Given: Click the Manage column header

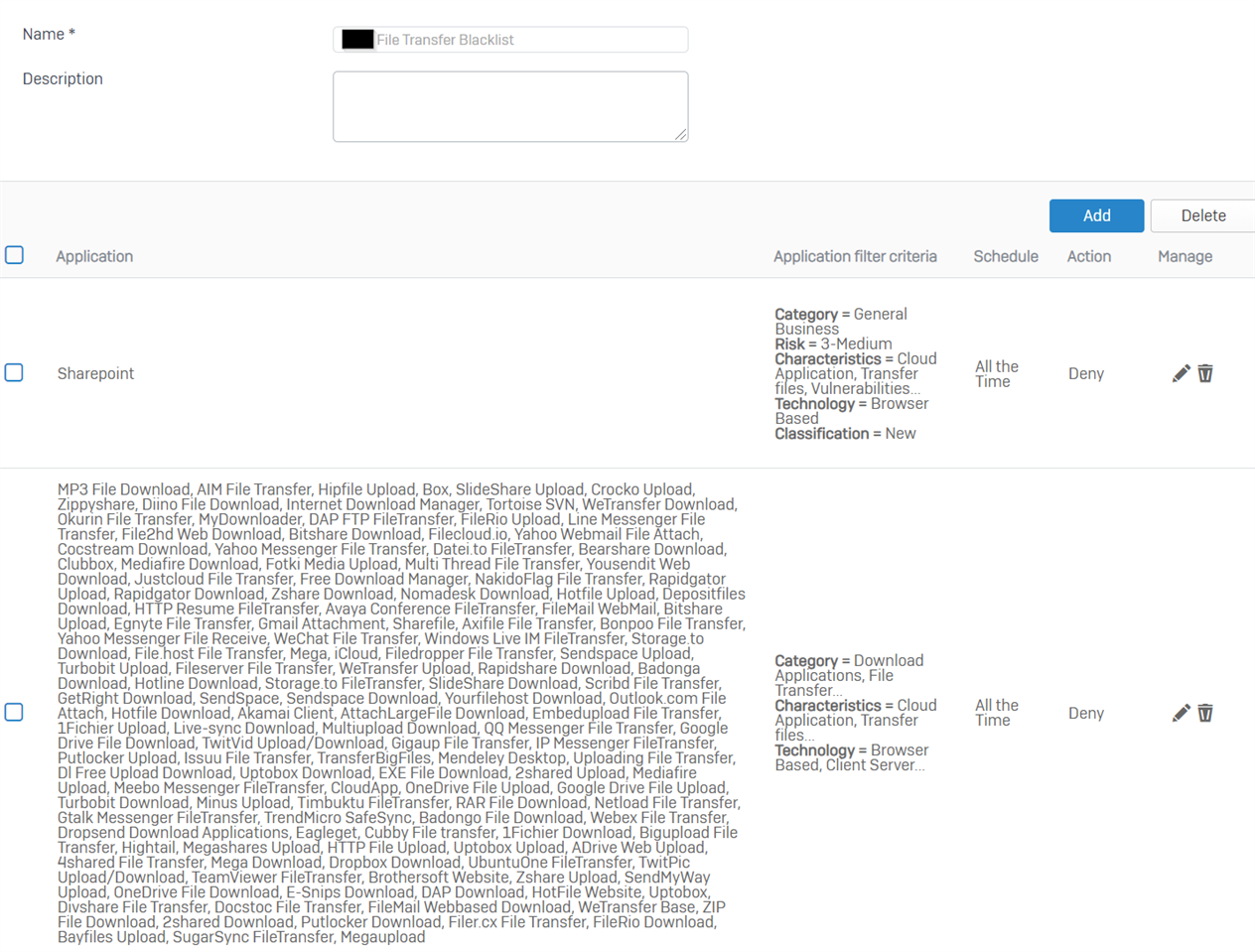Looking at the screenshot, I should pyautogui.click(x=1185, y=256).
